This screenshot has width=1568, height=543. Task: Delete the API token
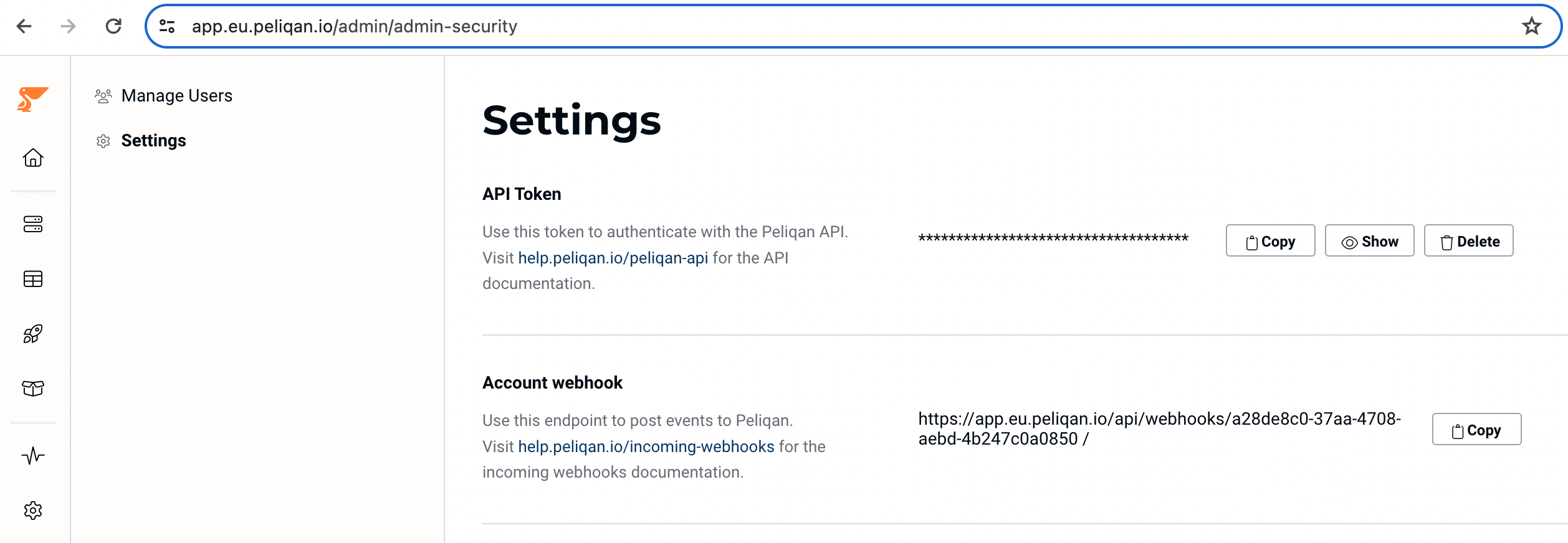(1468, 241)
